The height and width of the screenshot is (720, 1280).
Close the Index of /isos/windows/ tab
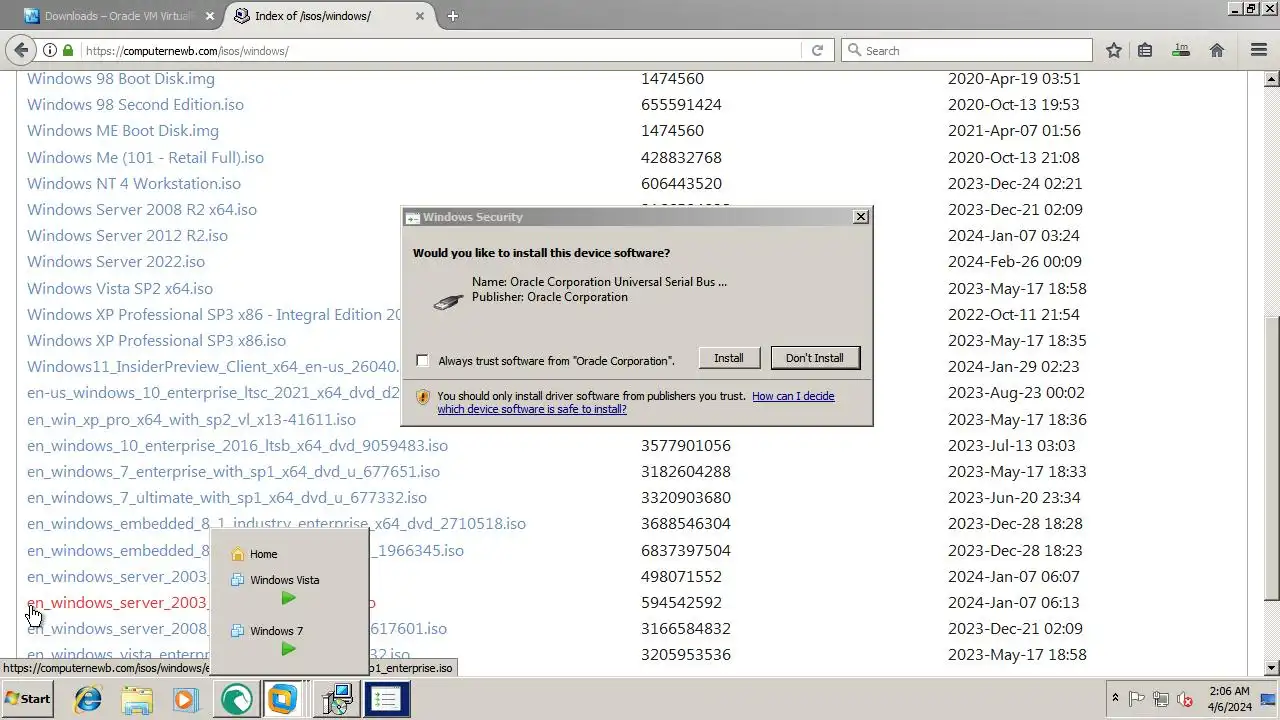point(420,16)
